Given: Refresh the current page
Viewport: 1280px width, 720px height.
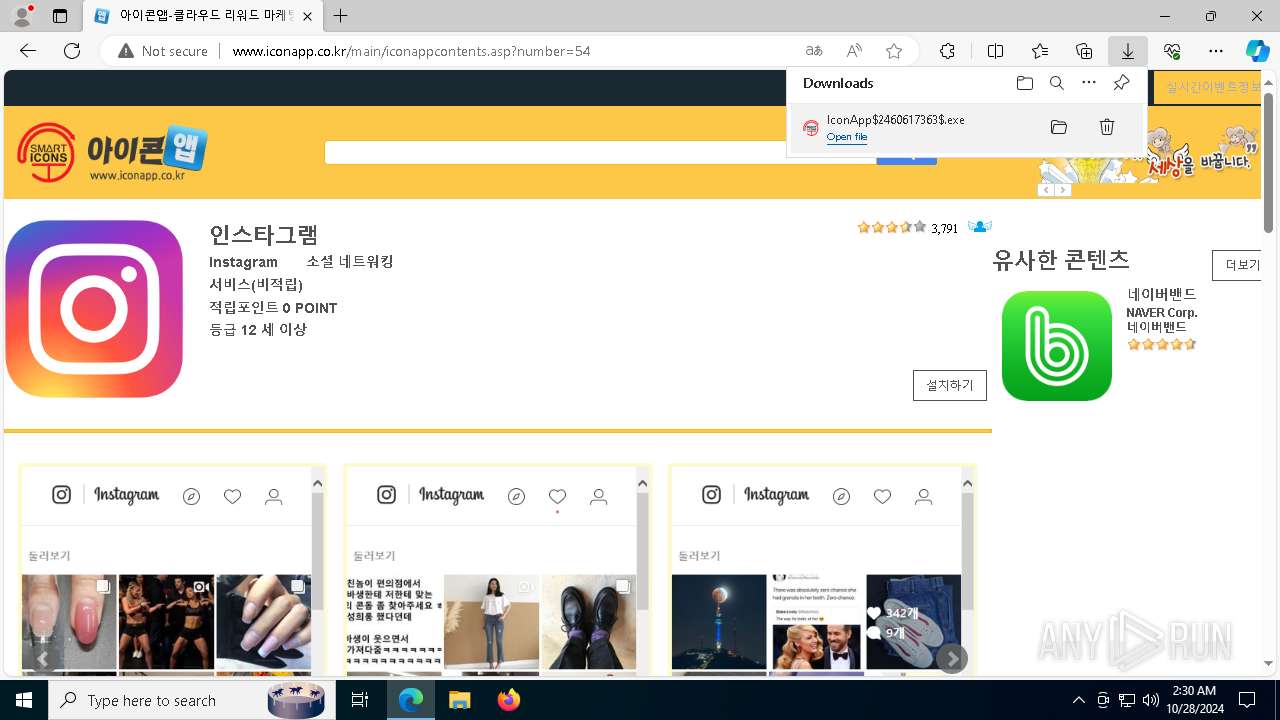Looking at the screenshot, I should click(x=72, y=51).
